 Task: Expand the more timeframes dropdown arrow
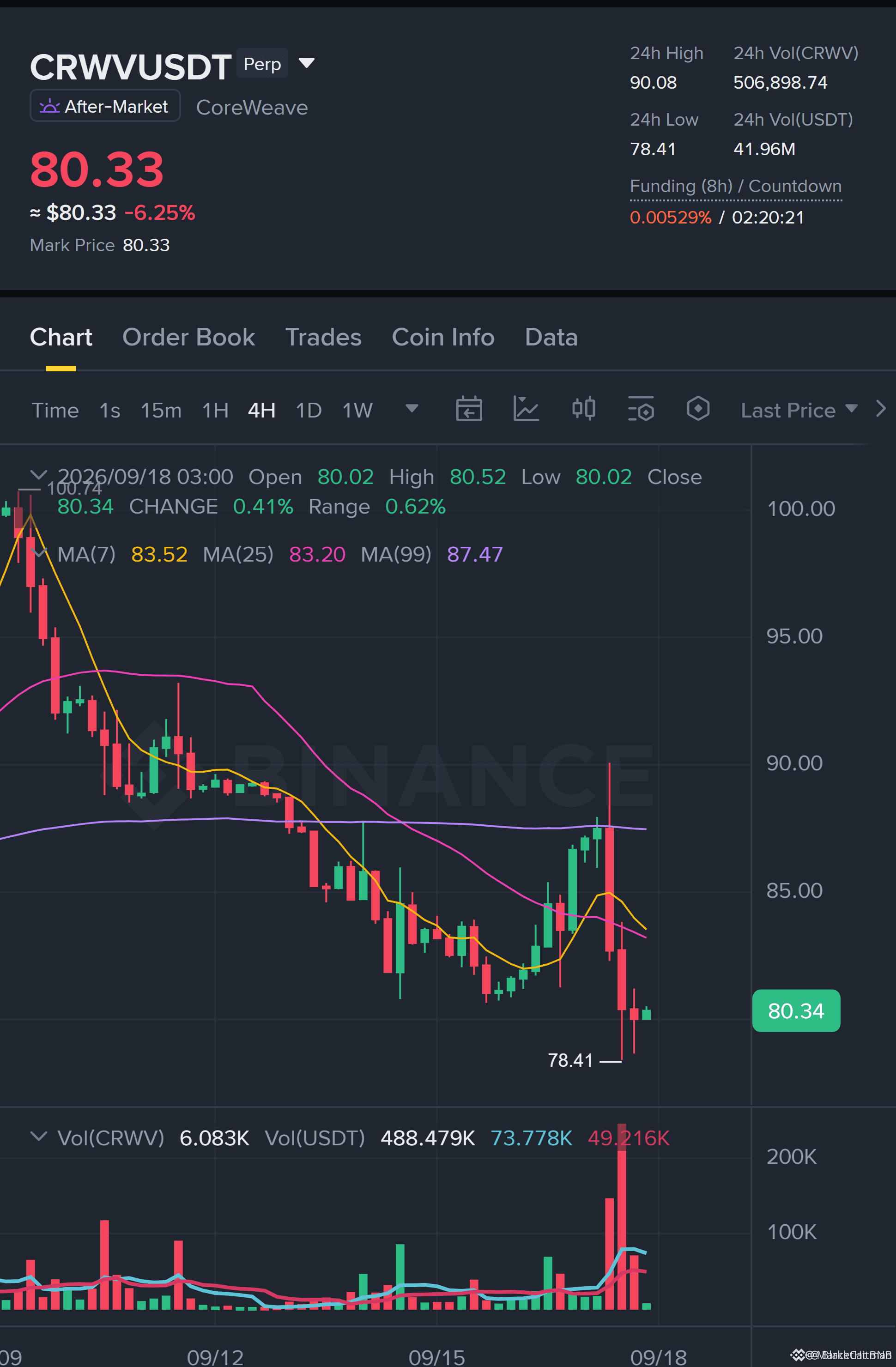click(x=412, y=408)
